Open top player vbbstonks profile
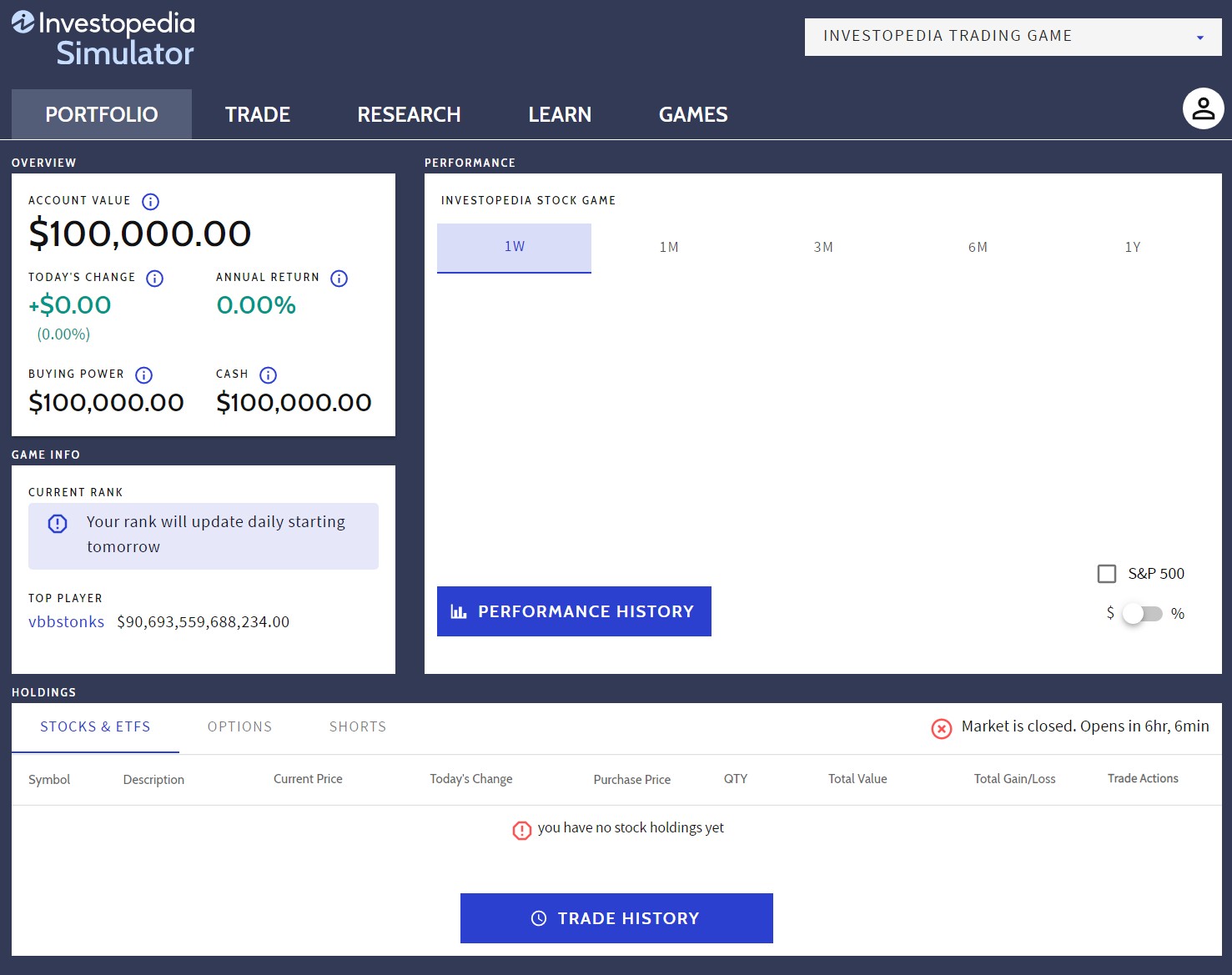 coord(66,622)
